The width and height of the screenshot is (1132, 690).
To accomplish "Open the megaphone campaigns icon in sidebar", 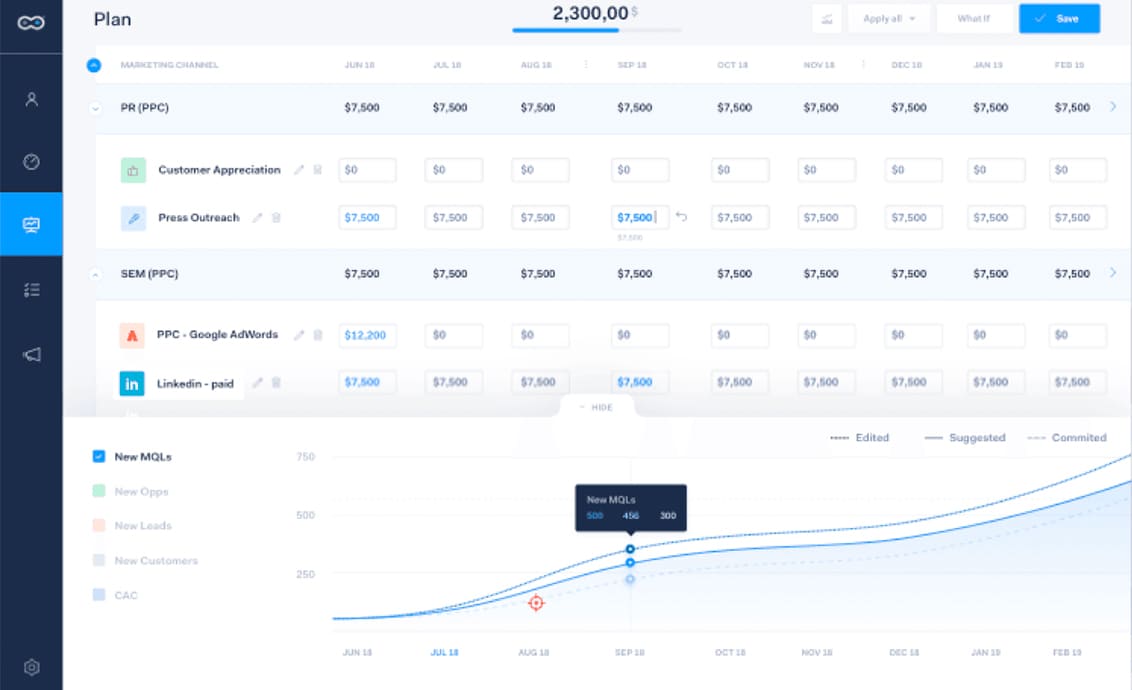I will pyautogui.click(x=31, y=354).
